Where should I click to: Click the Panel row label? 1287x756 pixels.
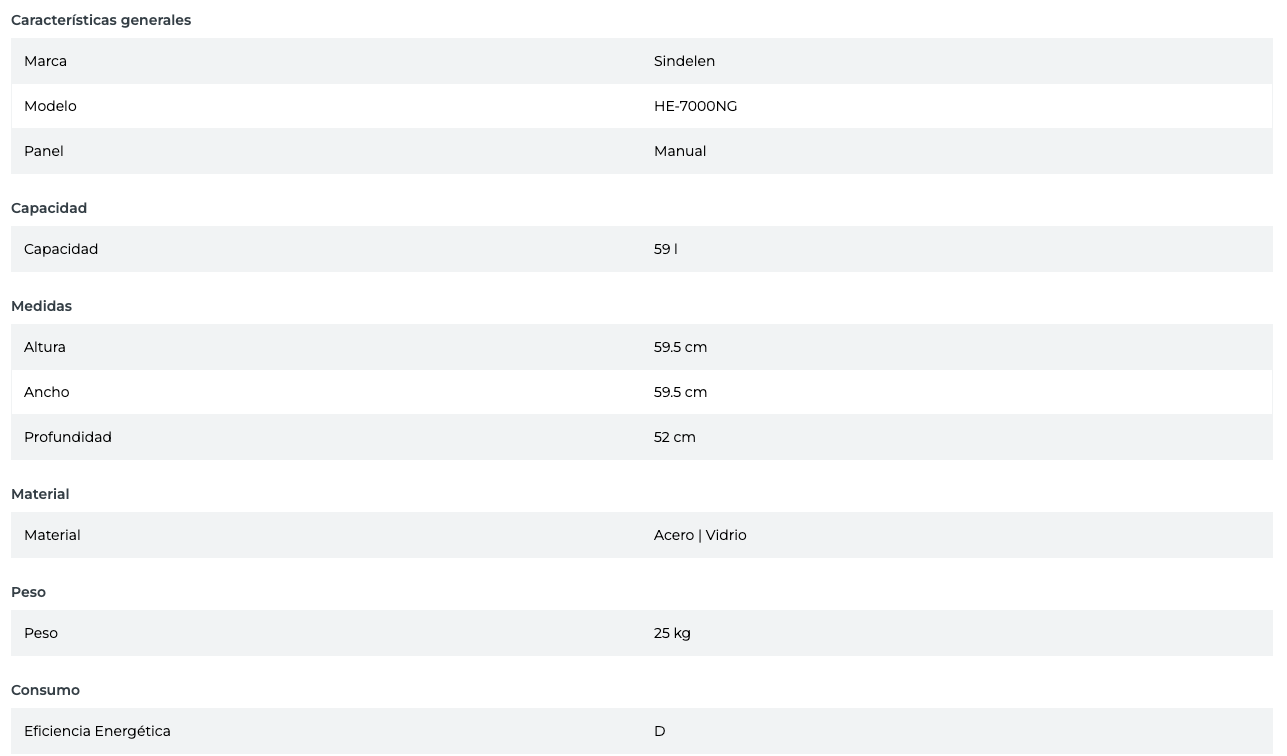click(x=43, y=151)
